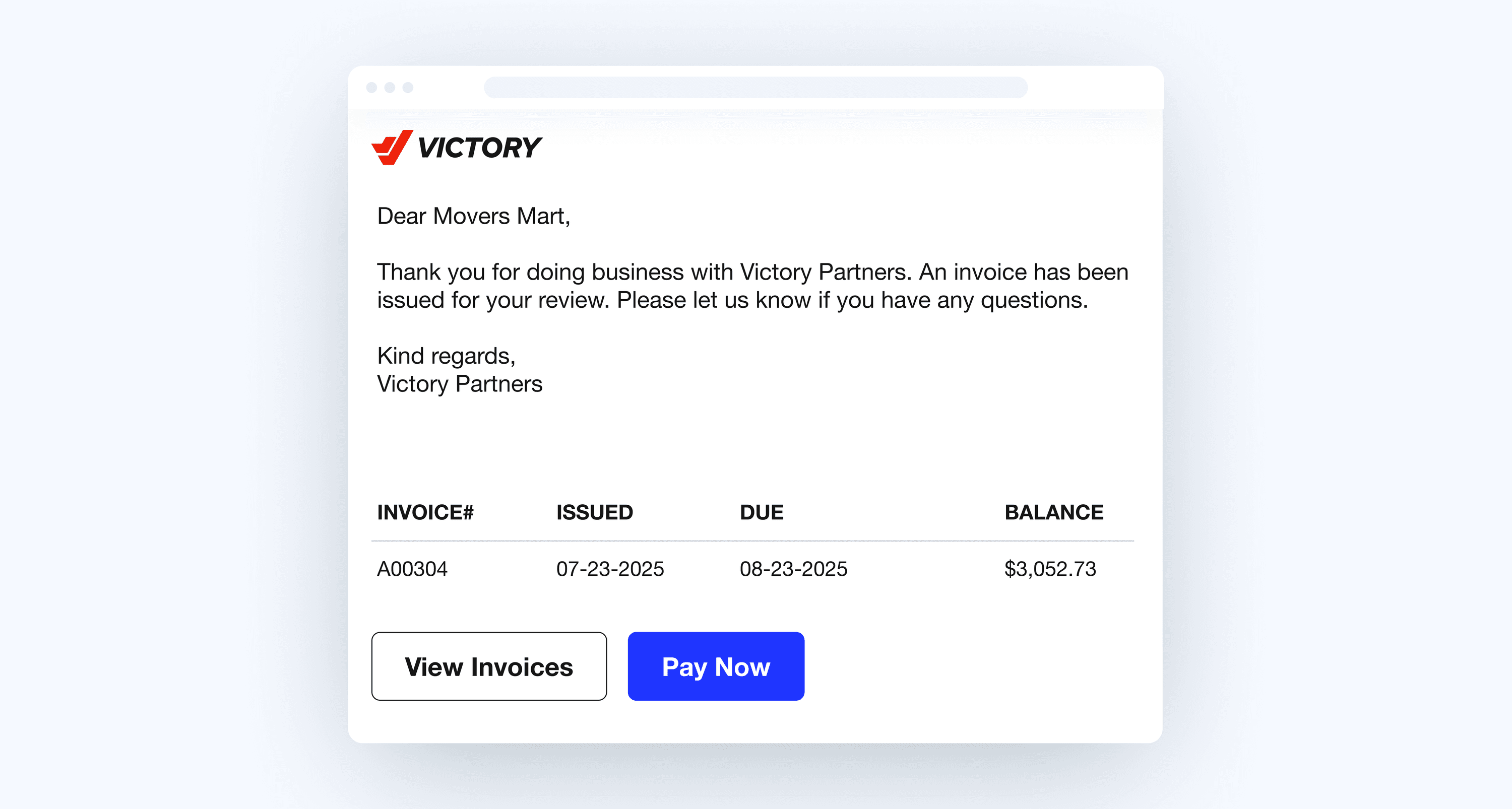Screen dimensions: 1512x809
Task: Click the BALANCE column header
Action: coord(1053,512)
